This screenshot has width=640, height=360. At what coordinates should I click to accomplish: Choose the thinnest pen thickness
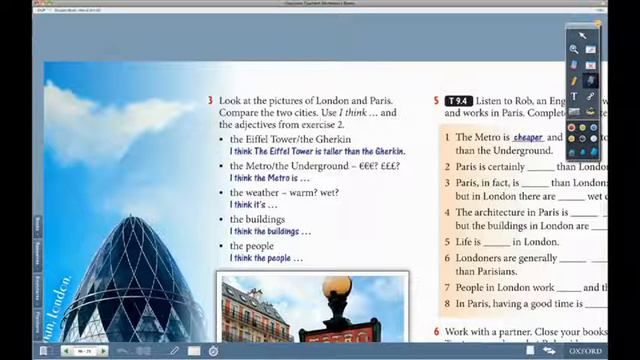click(x=572, y=152)
